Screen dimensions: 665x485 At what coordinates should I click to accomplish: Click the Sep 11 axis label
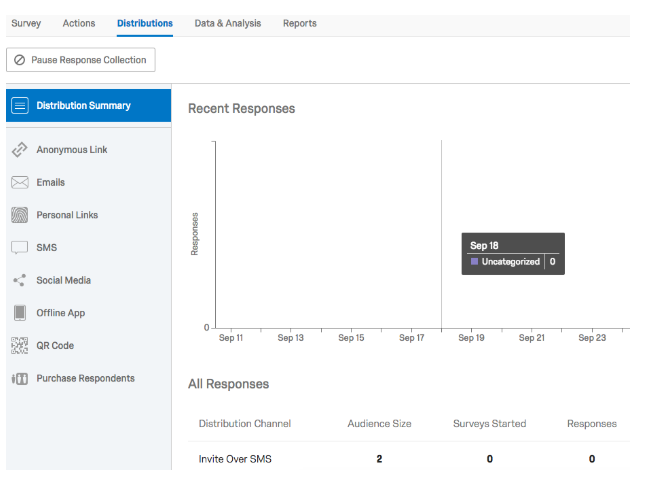click(231, 338)
